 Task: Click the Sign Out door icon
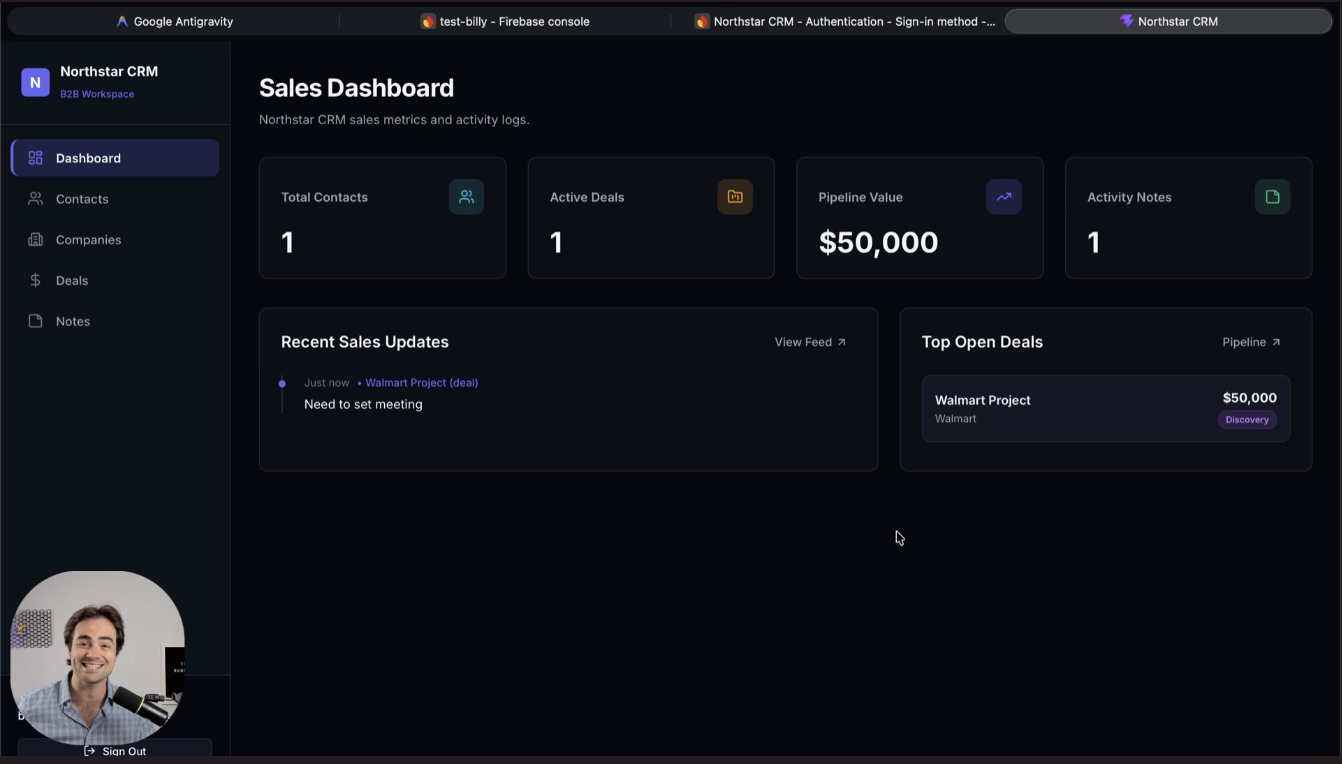(x=90, y=751)
